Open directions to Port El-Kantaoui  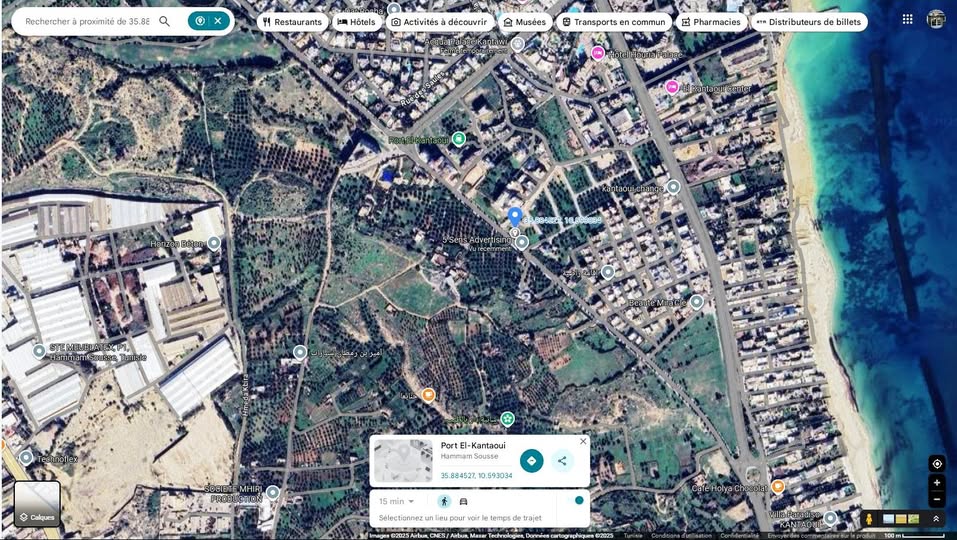pyautogui.click(x=532, y=461)
